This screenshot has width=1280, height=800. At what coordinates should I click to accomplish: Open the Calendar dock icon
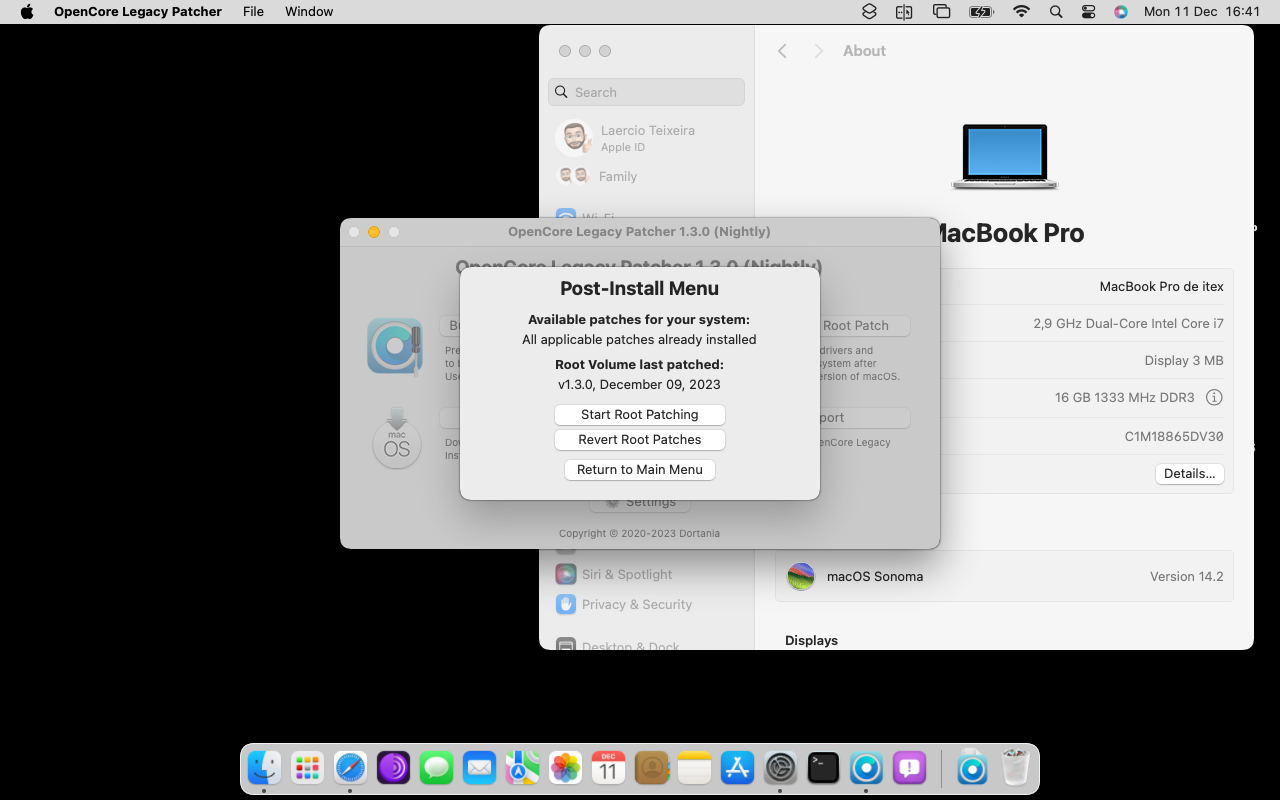608,768
